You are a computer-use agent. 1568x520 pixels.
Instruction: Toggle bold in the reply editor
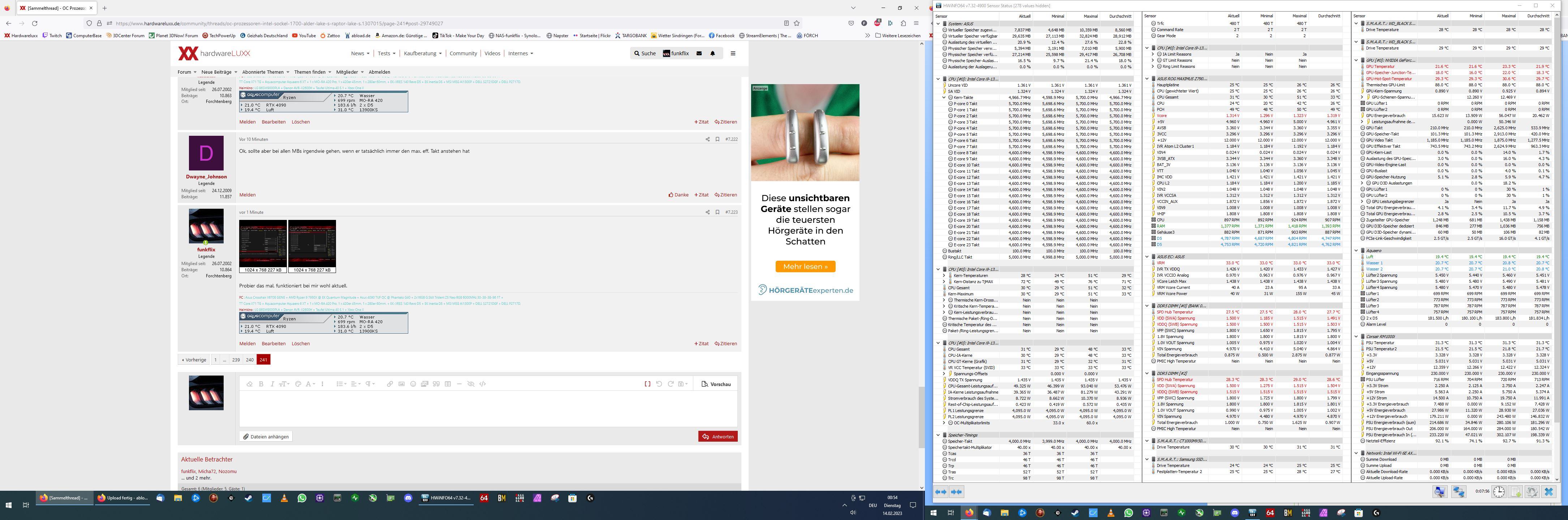tap(261, 384)
